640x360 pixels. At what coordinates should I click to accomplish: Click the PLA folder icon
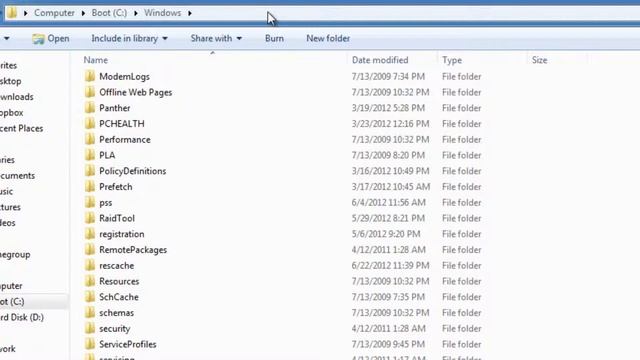coord(90,155)
